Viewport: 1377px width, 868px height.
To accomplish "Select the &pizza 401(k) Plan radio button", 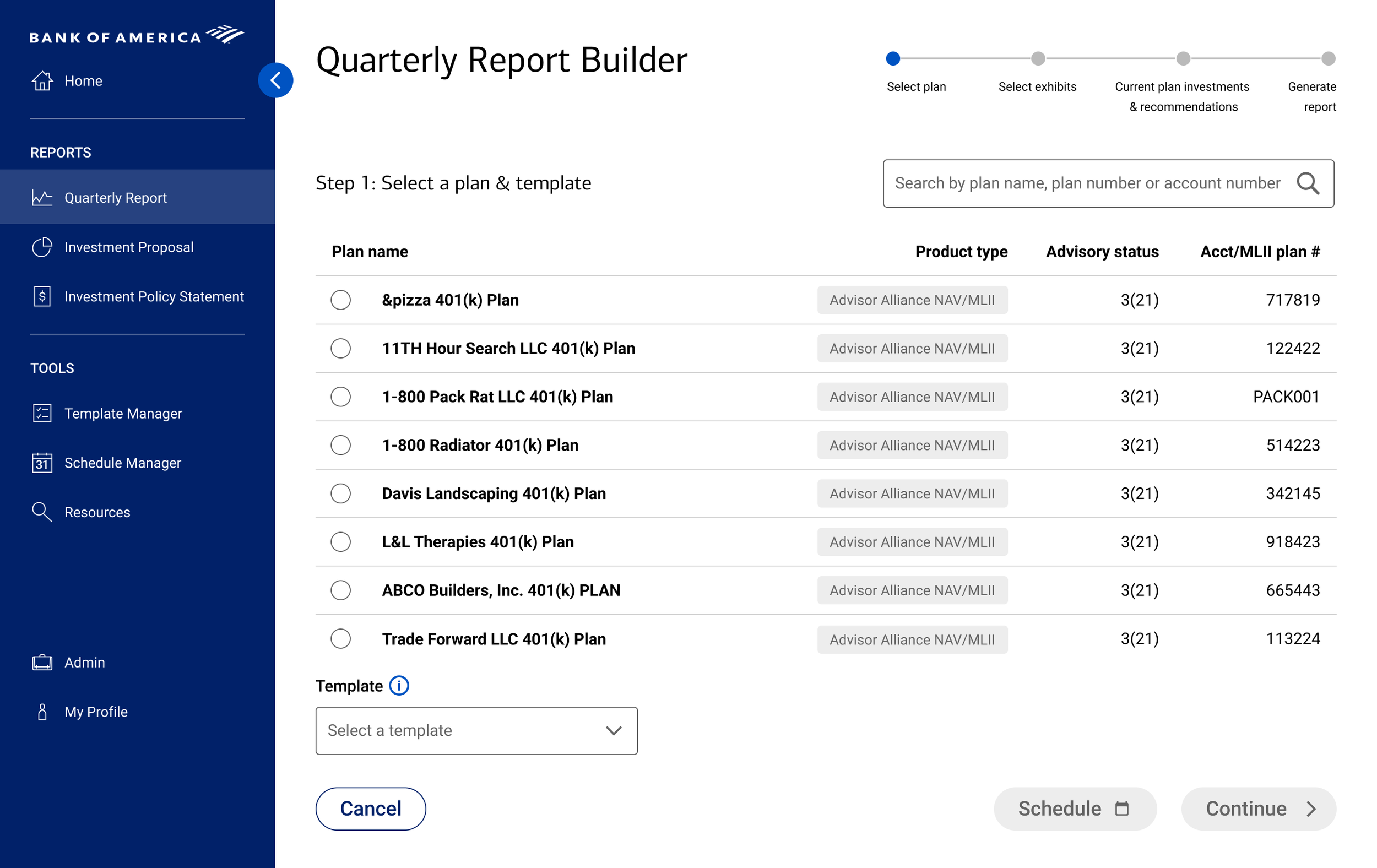I will coord(340,300).
